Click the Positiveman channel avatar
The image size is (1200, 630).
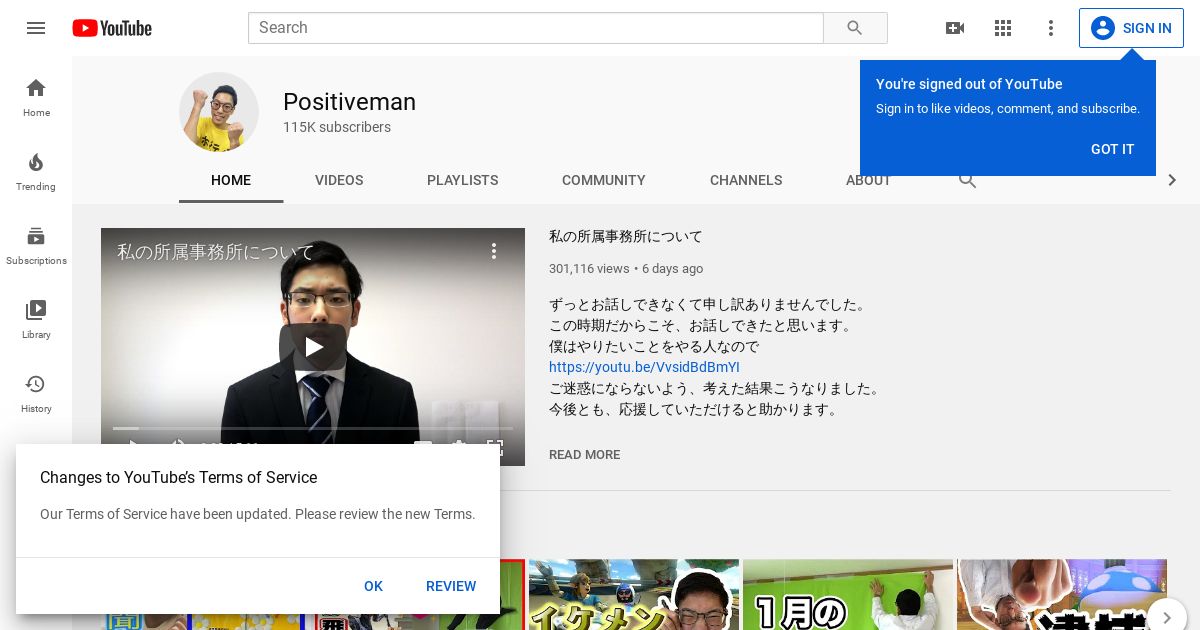point(219,112)
